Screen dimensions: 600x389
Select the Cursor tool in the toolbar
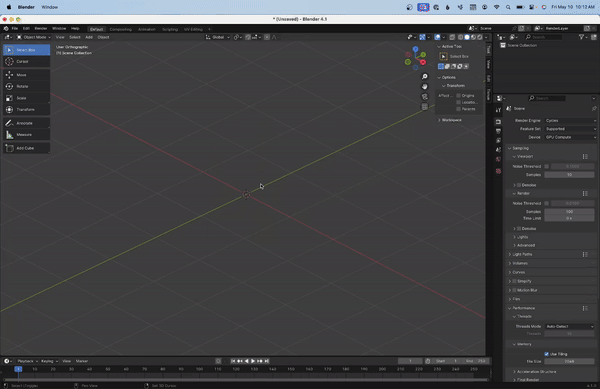click(x=26, y=61)
